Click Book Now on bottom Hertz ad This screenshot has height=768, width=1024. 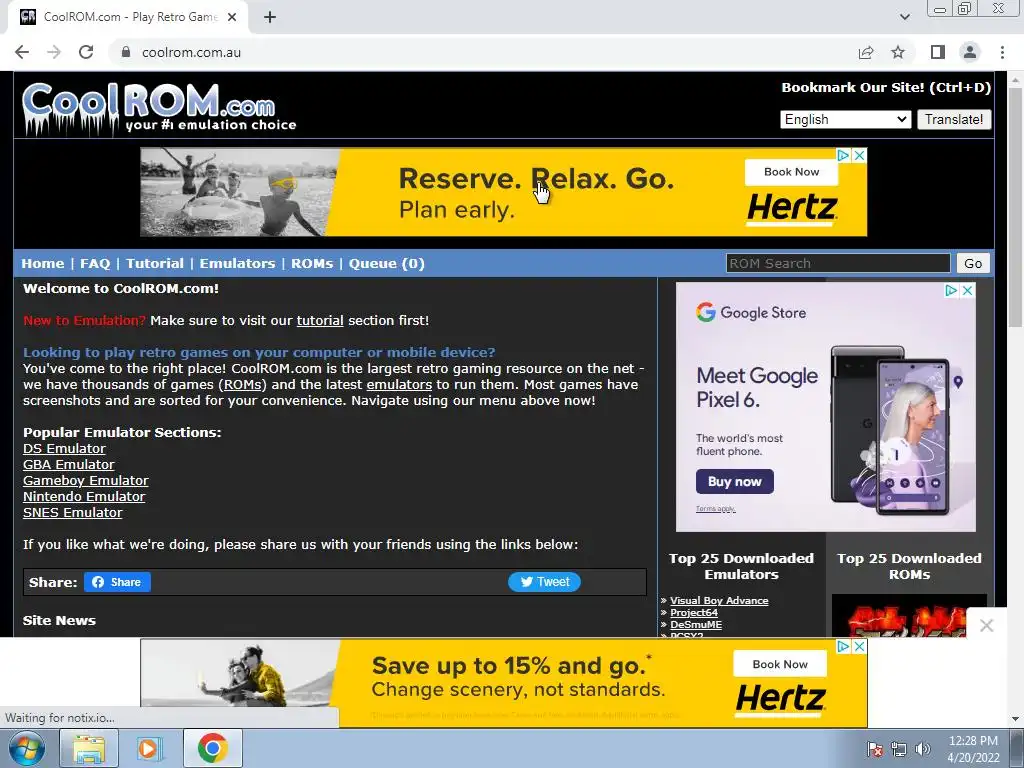780,664
